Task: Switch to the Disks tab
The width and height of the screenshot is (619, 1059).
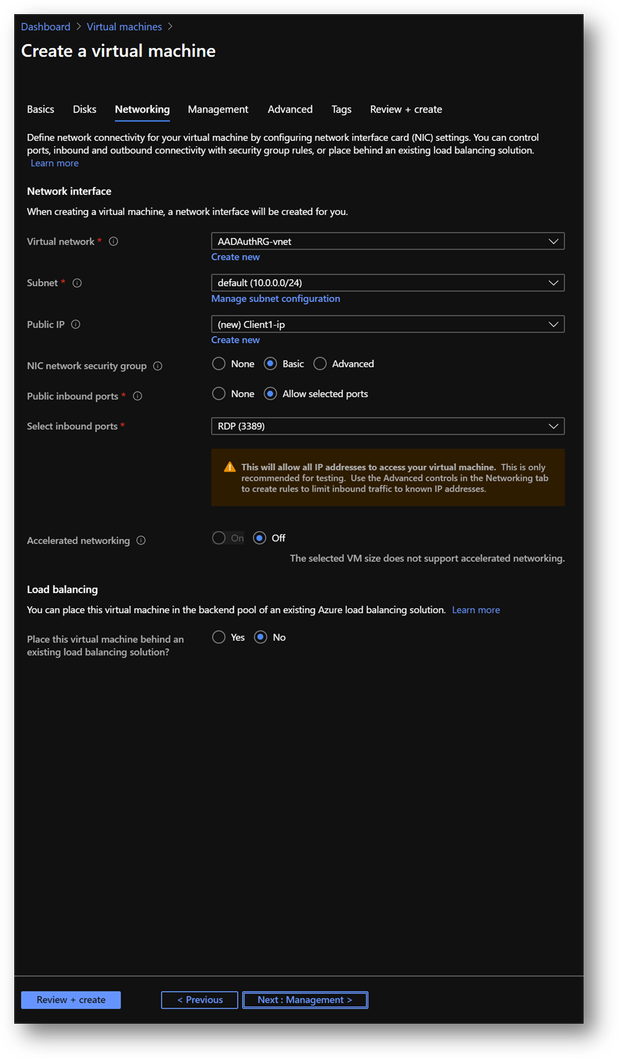Action: coord(85,110)
